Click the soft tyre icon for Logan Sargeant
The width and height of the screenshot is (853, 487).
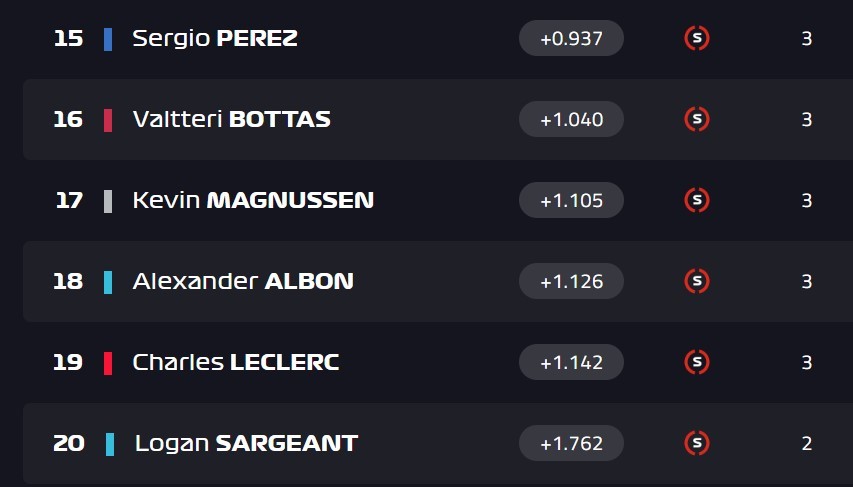pos(697,443)
